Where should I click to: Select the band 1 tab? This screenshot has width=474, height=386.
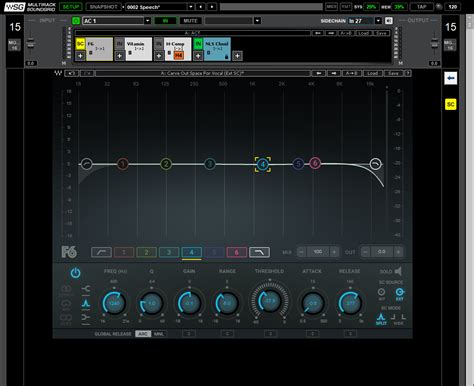pyautogui.click(x=124, y=252)
